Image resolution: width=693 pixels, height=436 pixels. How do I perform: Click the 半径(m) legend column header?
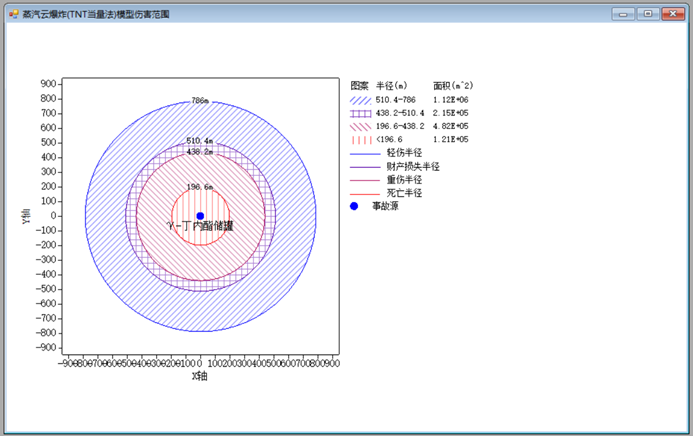[x=392, y=86]
